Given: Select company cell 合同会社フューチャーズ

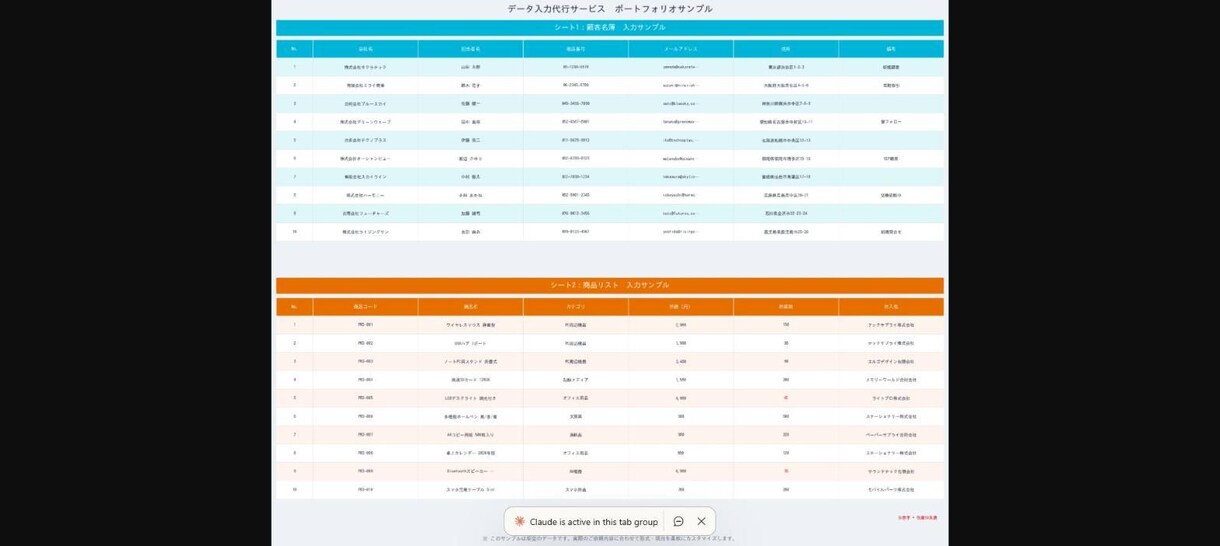Looking at the screenshot, I should [365, 213].
